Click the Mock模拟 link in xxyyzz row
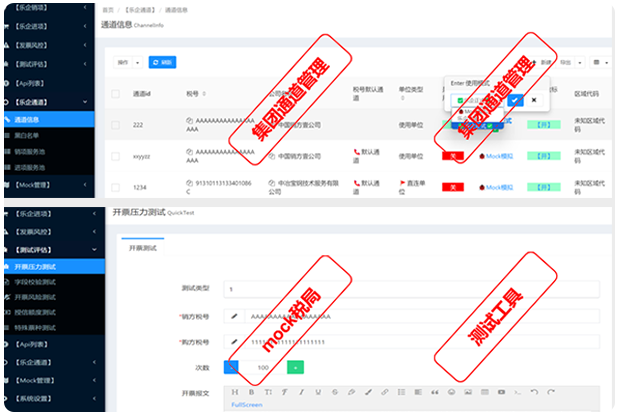 [497, 156]
